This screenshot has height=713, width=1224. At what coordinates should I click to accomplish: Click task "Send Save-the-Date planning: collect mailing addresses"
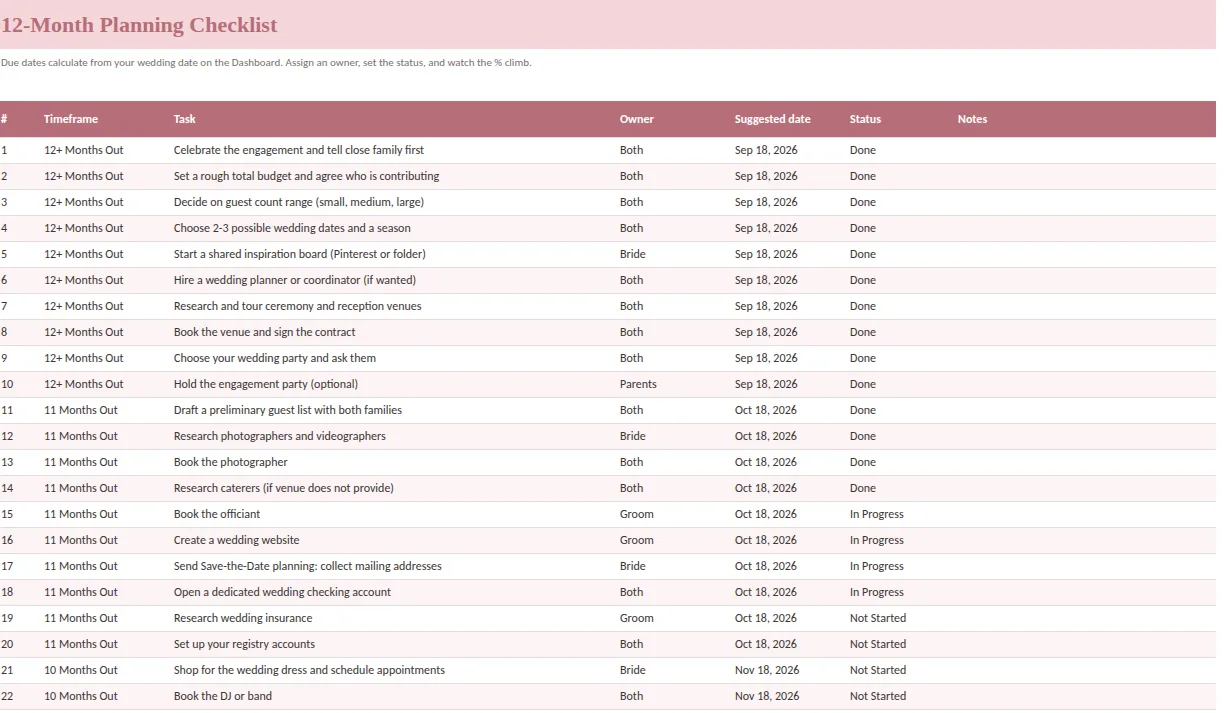click(x=308, y=566)
